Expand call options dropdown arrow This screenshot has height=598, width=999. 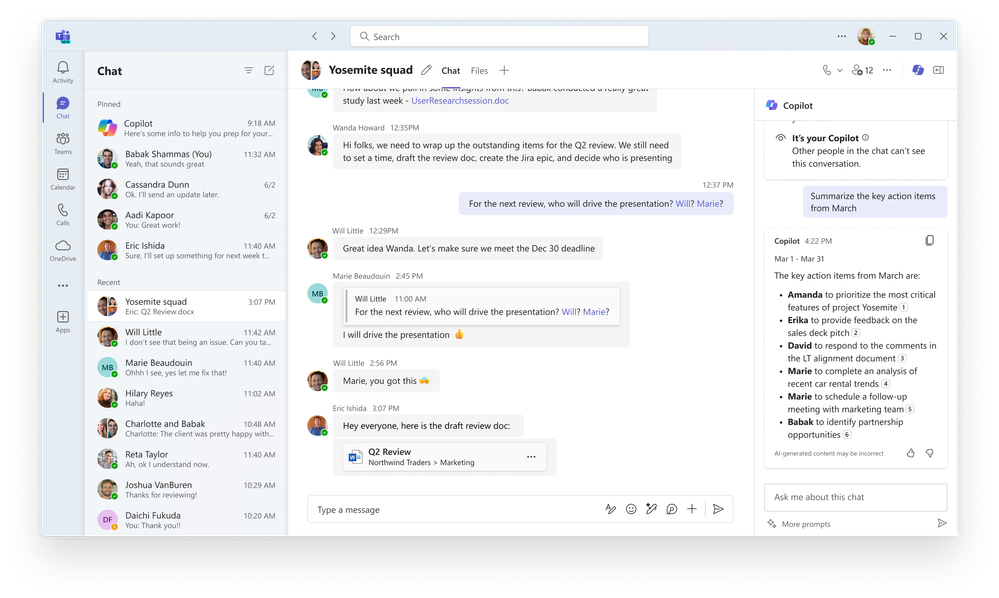click(x=840, y=71)
